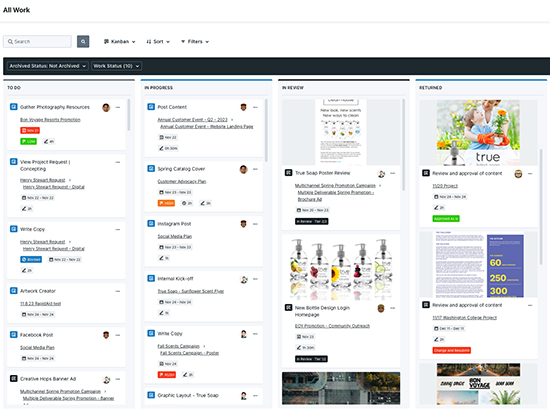Expand the Archived Status: Not Archived filter

(47, 66)
